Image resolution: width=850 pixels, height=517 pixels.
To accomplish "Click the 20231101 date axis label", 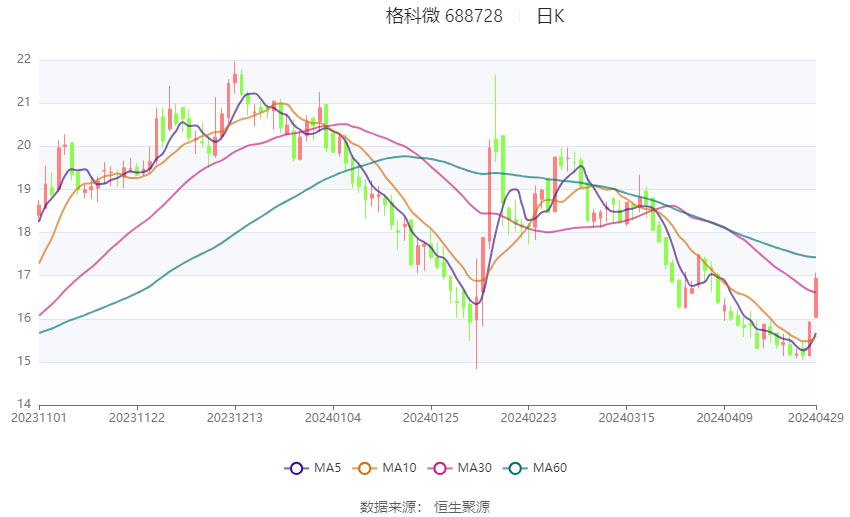I will [x=39, y=418].
